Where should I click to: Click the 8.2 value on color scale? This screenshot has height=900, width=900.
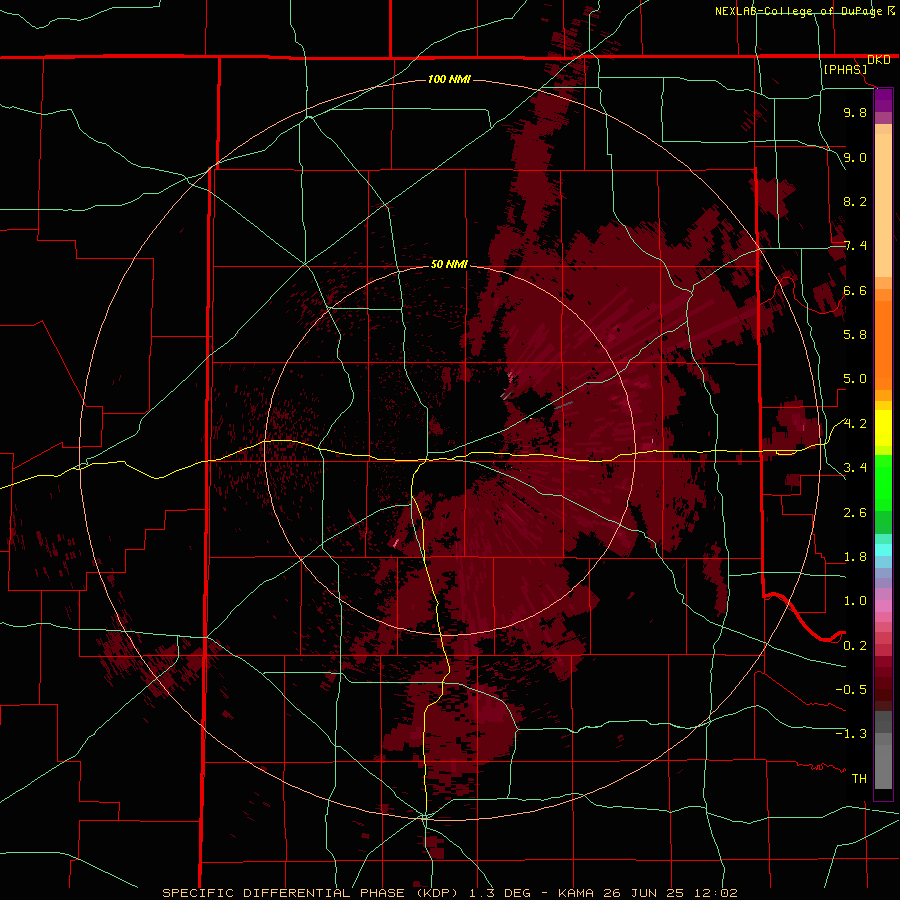tap(855, 201)
